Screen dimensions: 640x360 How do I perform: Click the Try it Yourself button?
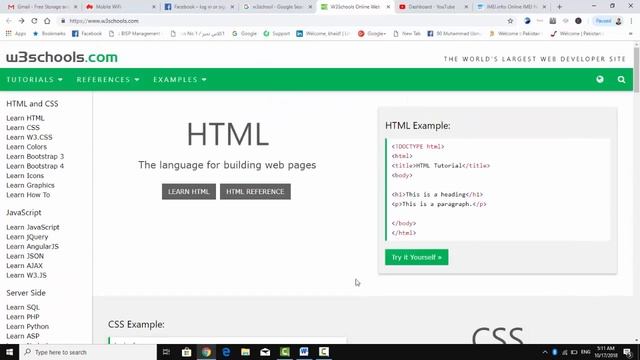coord(416,257)
